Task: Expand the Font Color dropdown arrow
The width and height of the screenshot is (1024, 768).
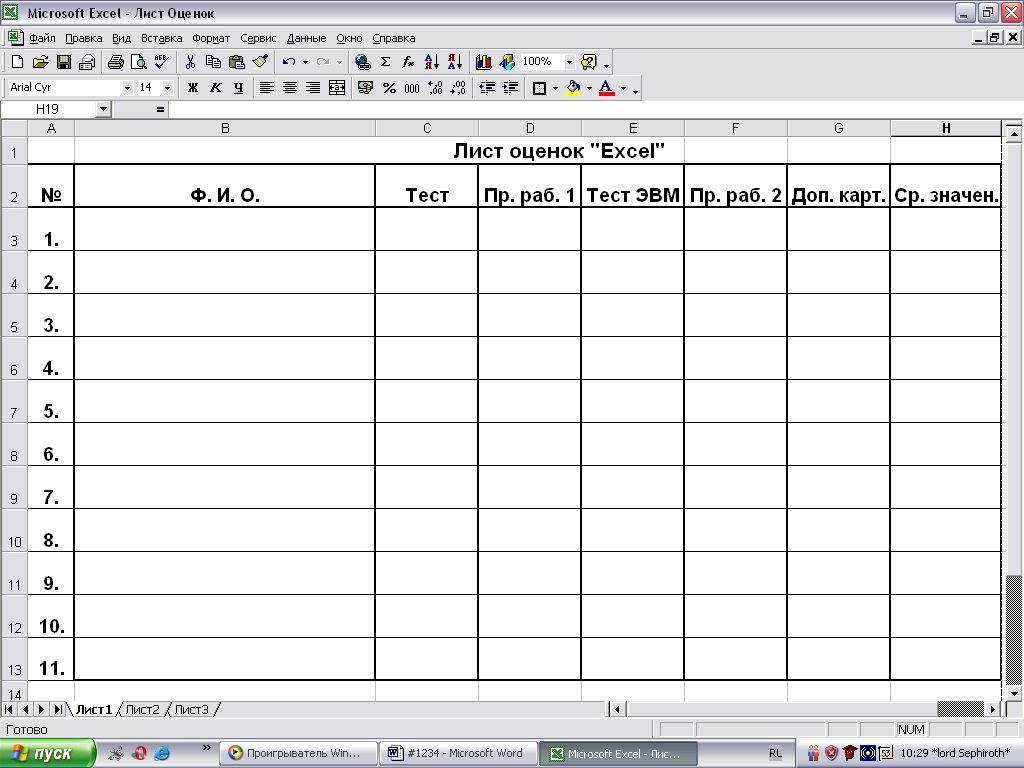Action: tap(623, 88)
